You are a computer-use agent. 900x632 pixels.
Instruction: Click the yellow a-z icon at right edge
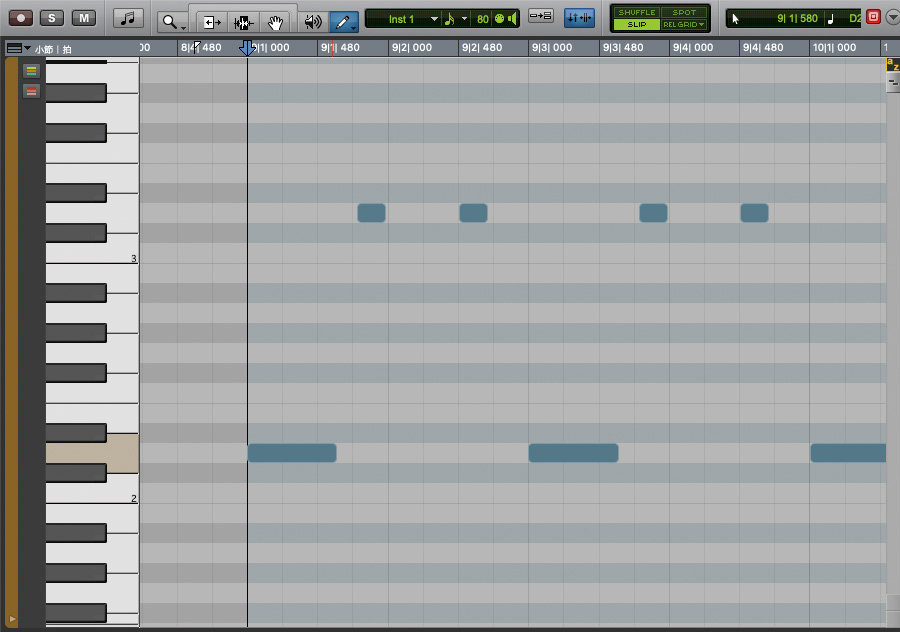pyautogui.click(x=893, y=65)
